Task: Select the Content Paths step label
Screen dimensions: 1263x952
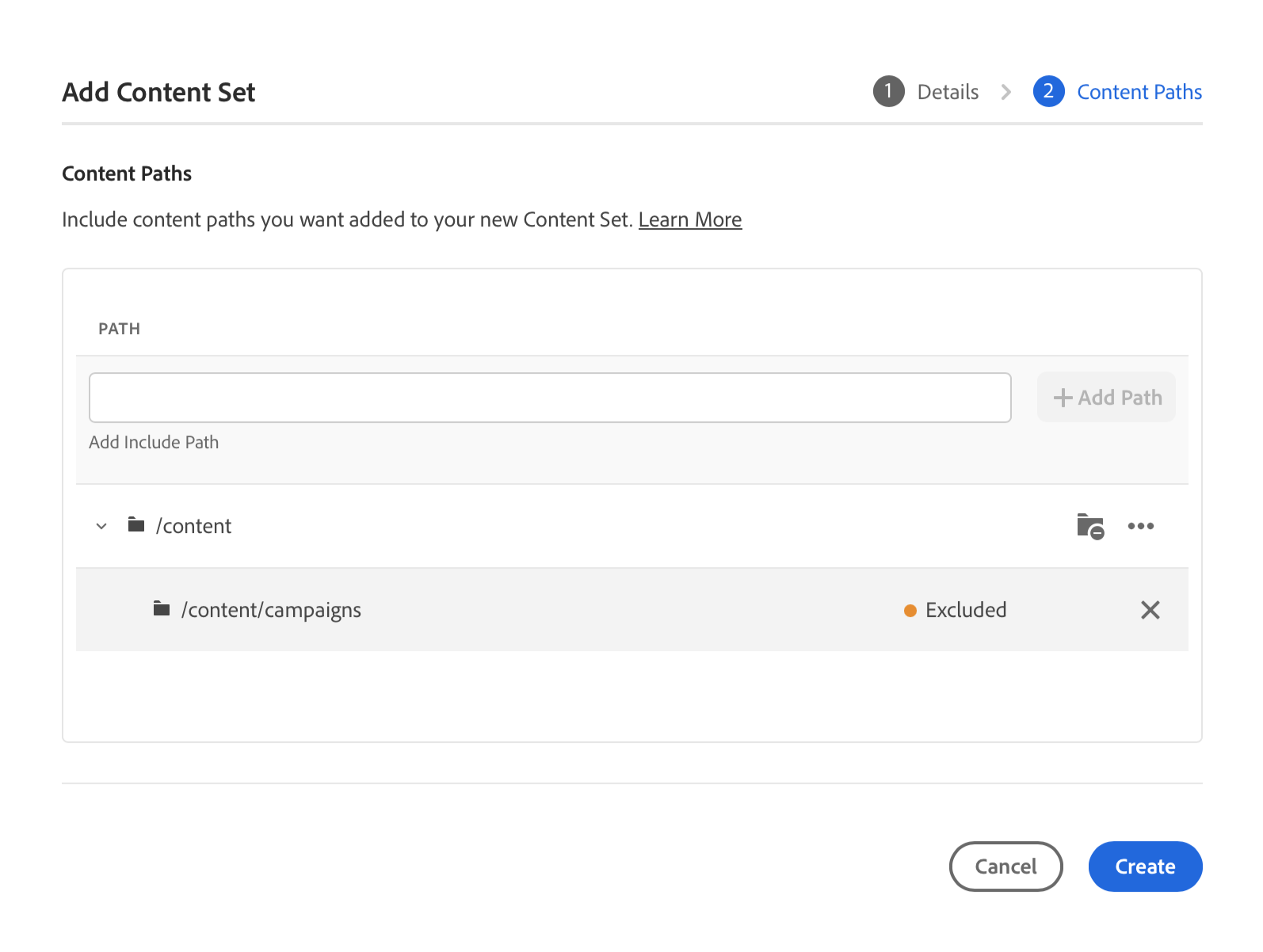Action: click(1139, 92)
